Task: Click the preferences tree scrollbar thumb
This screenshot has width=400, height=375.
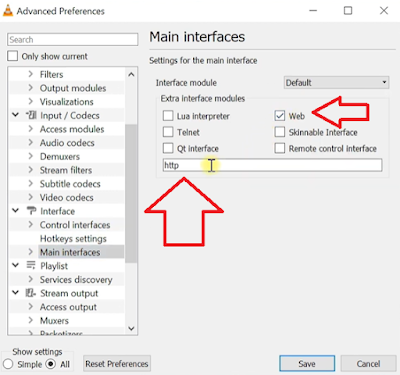Action: pyautogui.click(x=131, y=193)
